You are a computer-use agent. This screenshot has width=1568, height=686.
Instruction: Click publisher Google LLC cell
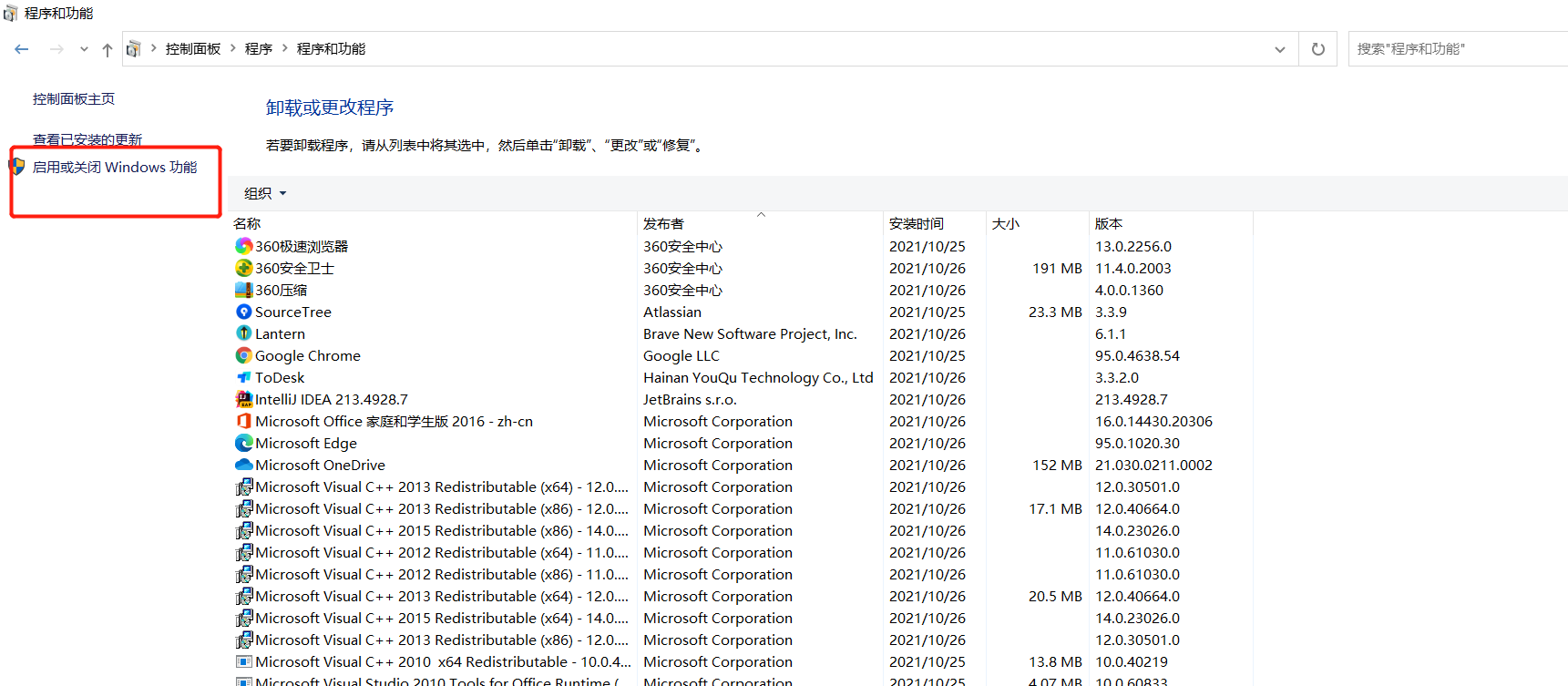click(682, 355)
